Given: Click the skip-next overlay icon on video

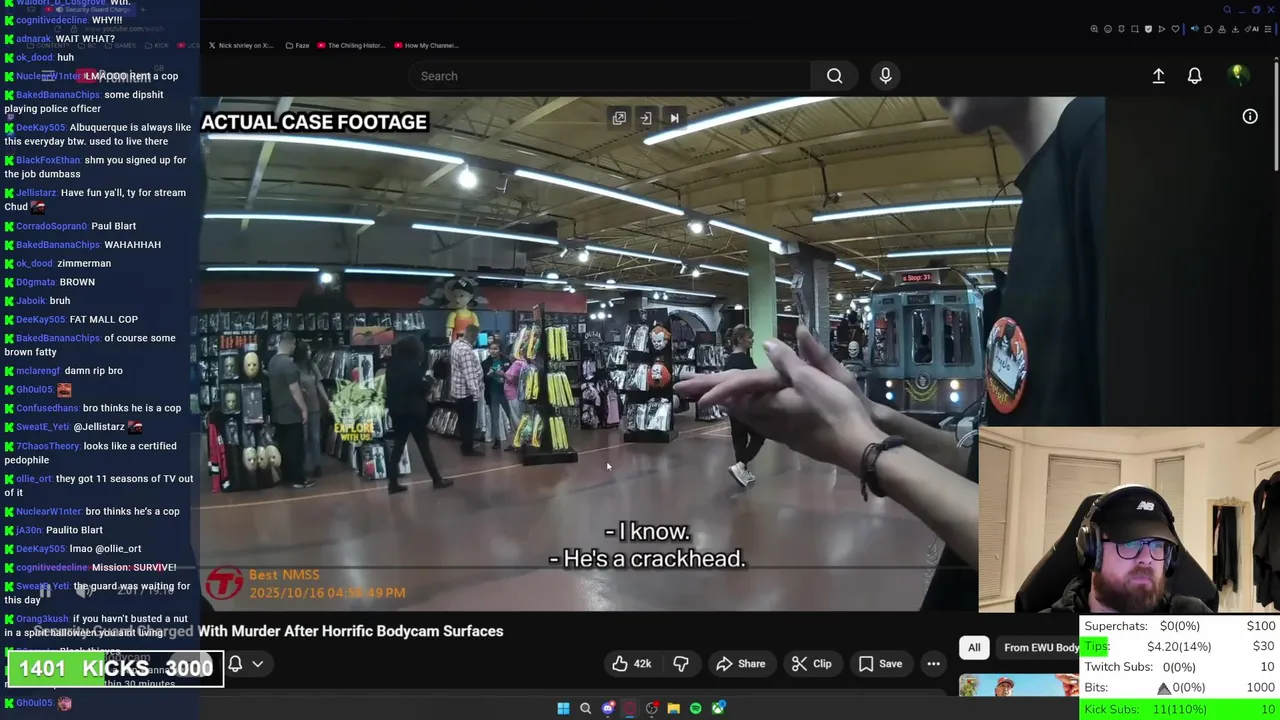Looking at the screenshot, I should click(x=674, y=118).
